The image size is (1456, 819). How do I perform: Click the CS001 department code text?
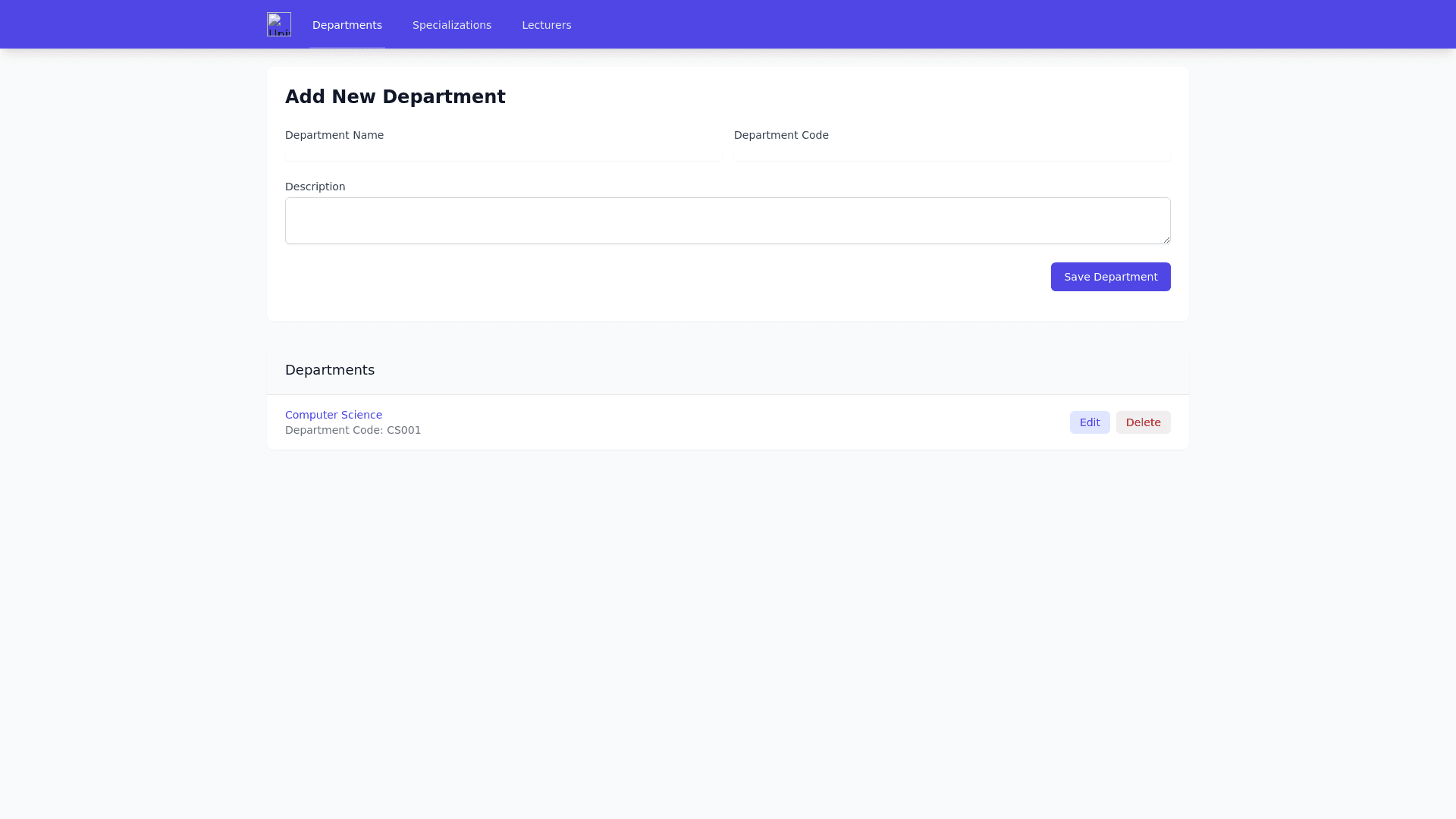click(x=403, y=430)
